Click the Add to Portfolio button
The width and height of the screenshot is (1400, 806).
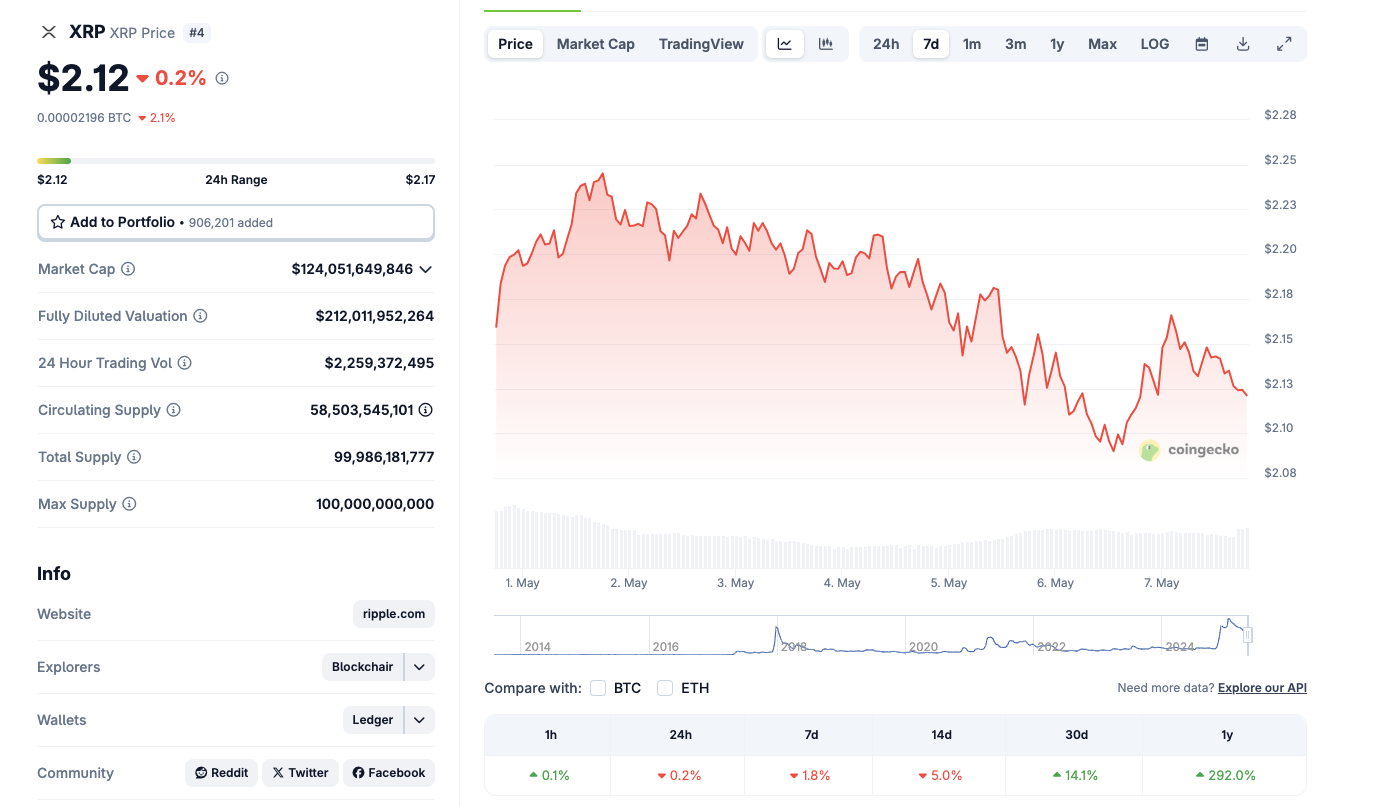point(236,223)
